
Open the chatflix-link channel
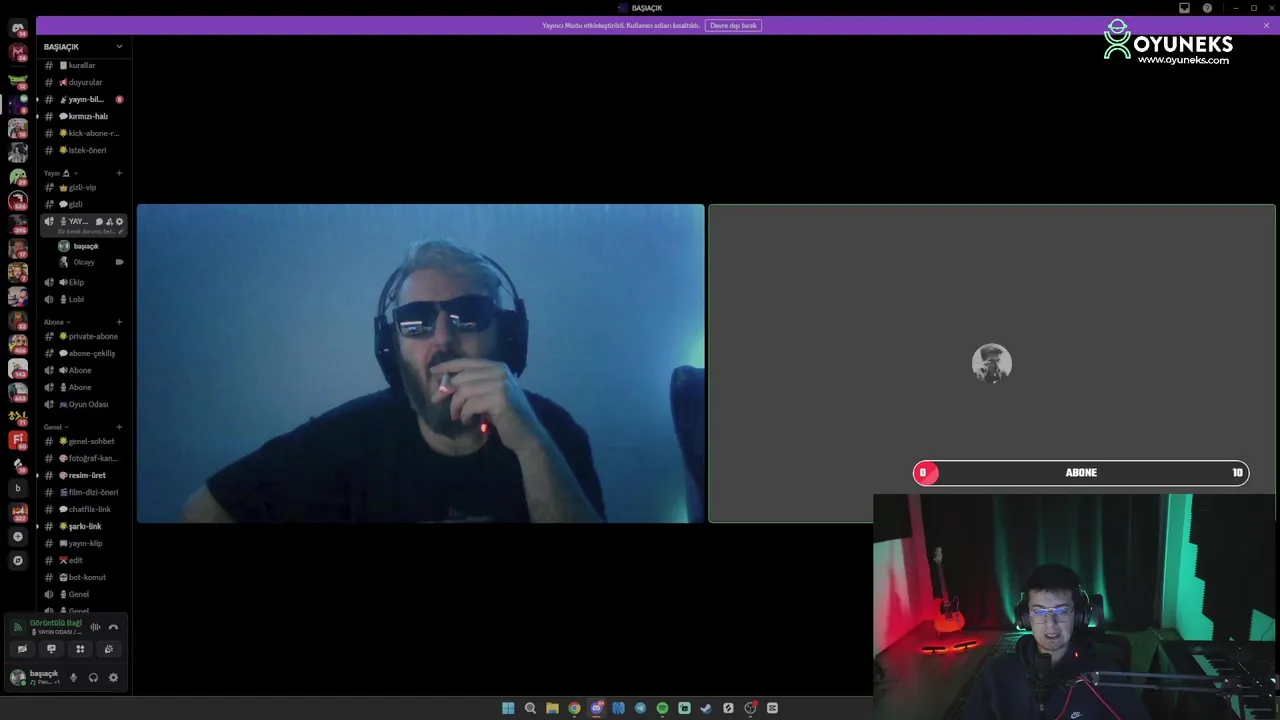point(84,509)
